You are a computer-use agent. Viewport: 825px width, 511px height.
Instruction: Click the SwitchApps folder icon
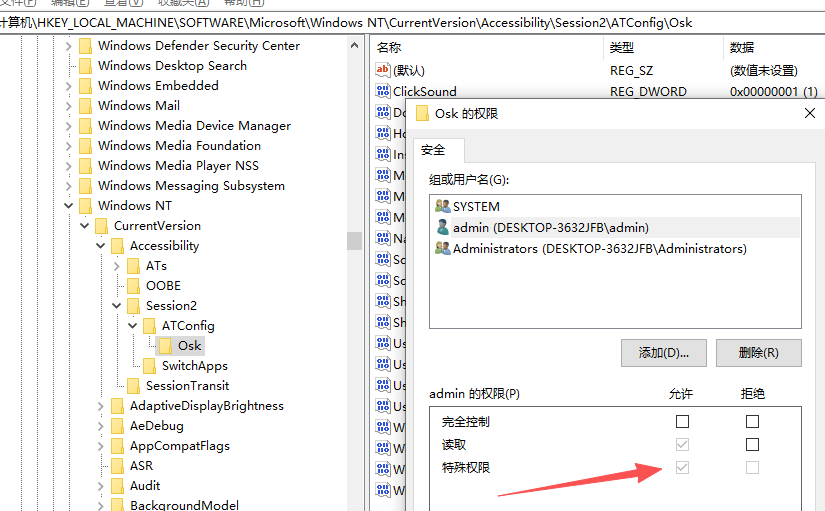[x=150, y=366]
